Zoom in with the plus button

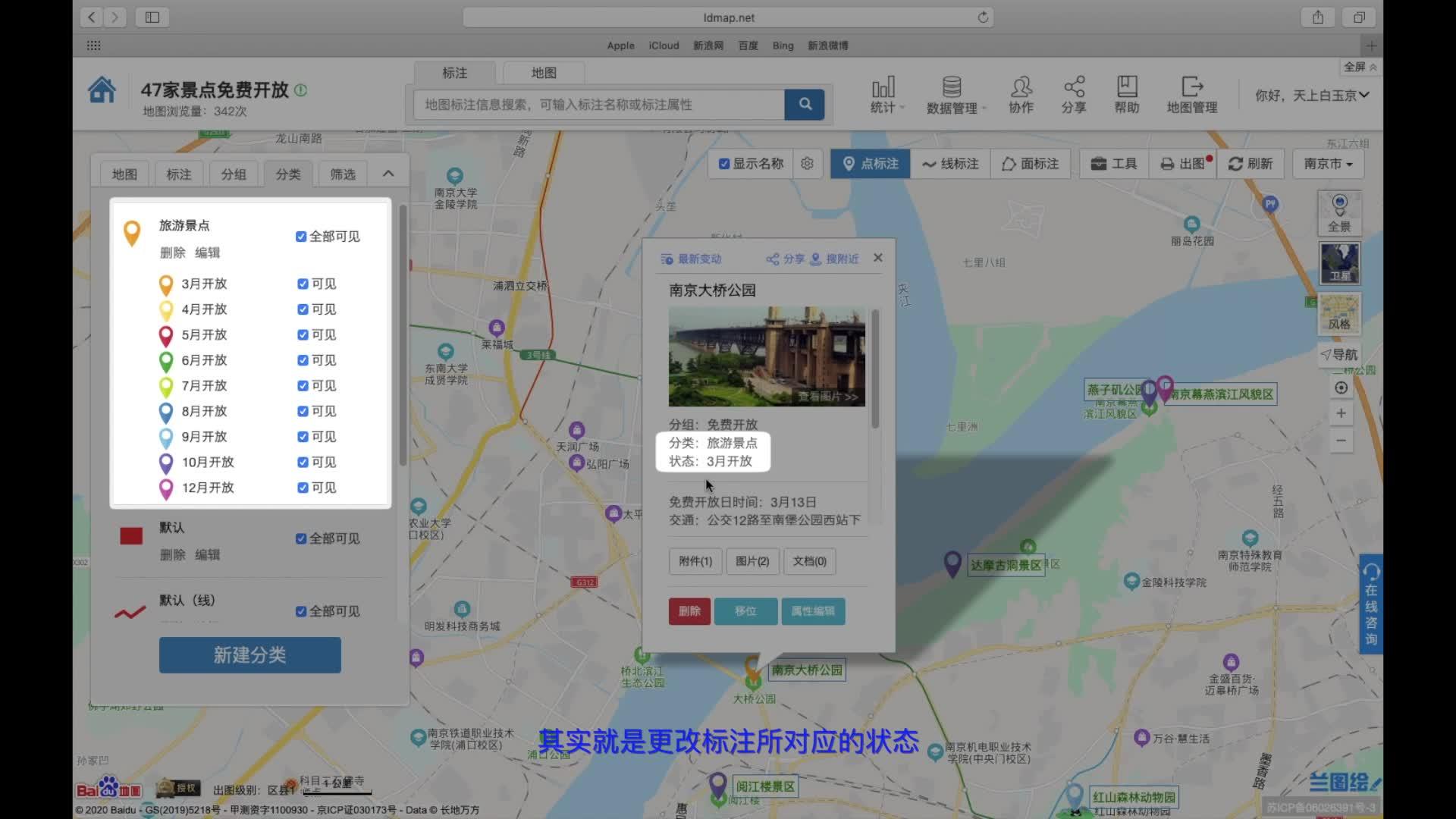click(1341, 413)
